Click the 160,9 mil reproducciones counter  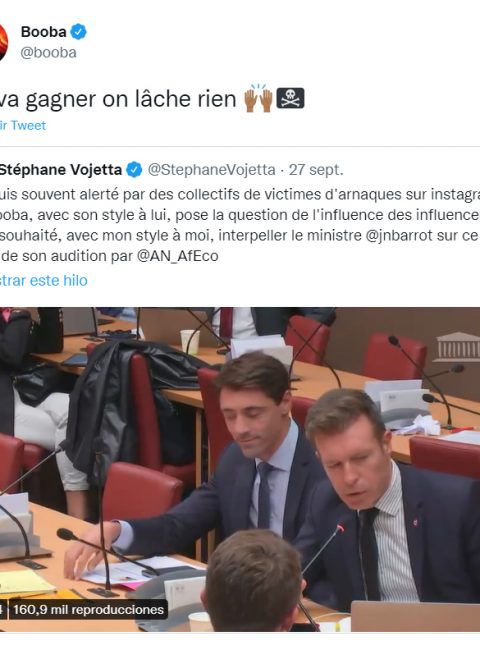(88, 610)
